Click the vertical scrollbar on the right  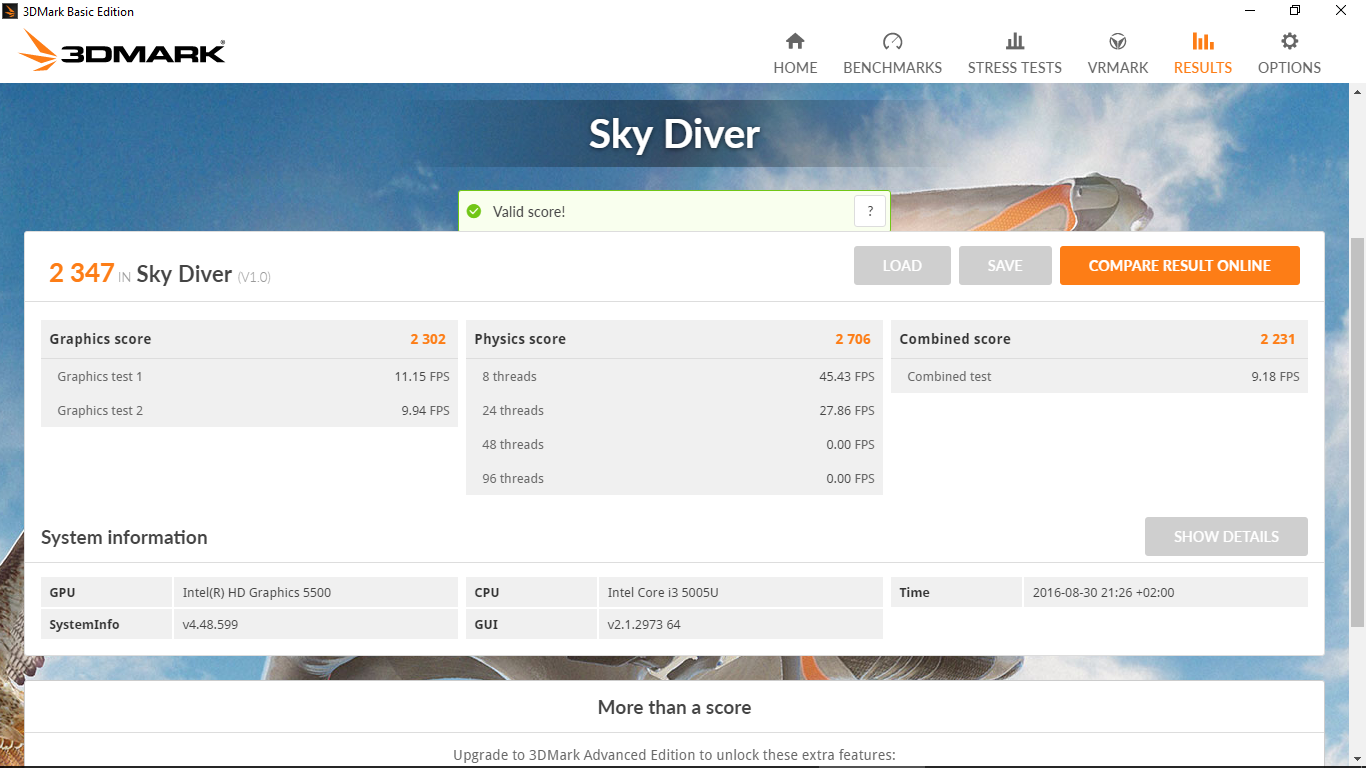[x=1357, y=430]
